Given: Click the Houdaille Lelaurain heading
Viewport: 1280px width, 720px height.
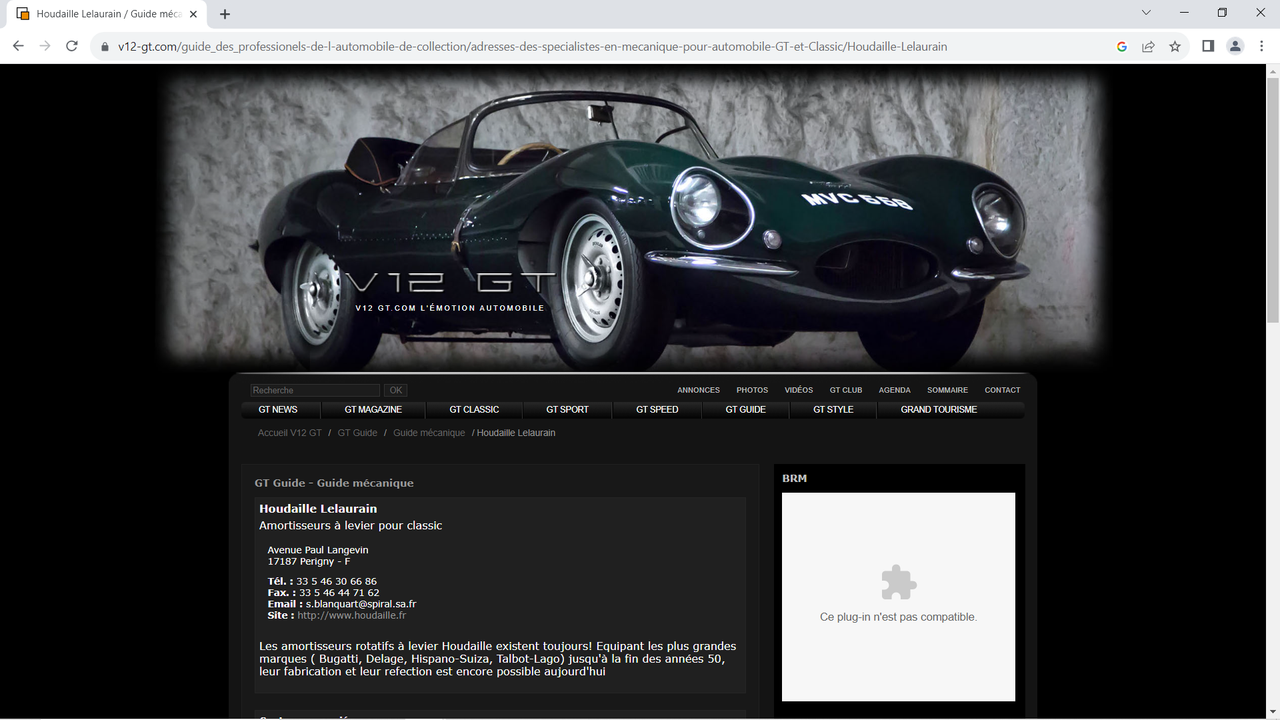Looking at the screenshot, I should pos(318,509).
